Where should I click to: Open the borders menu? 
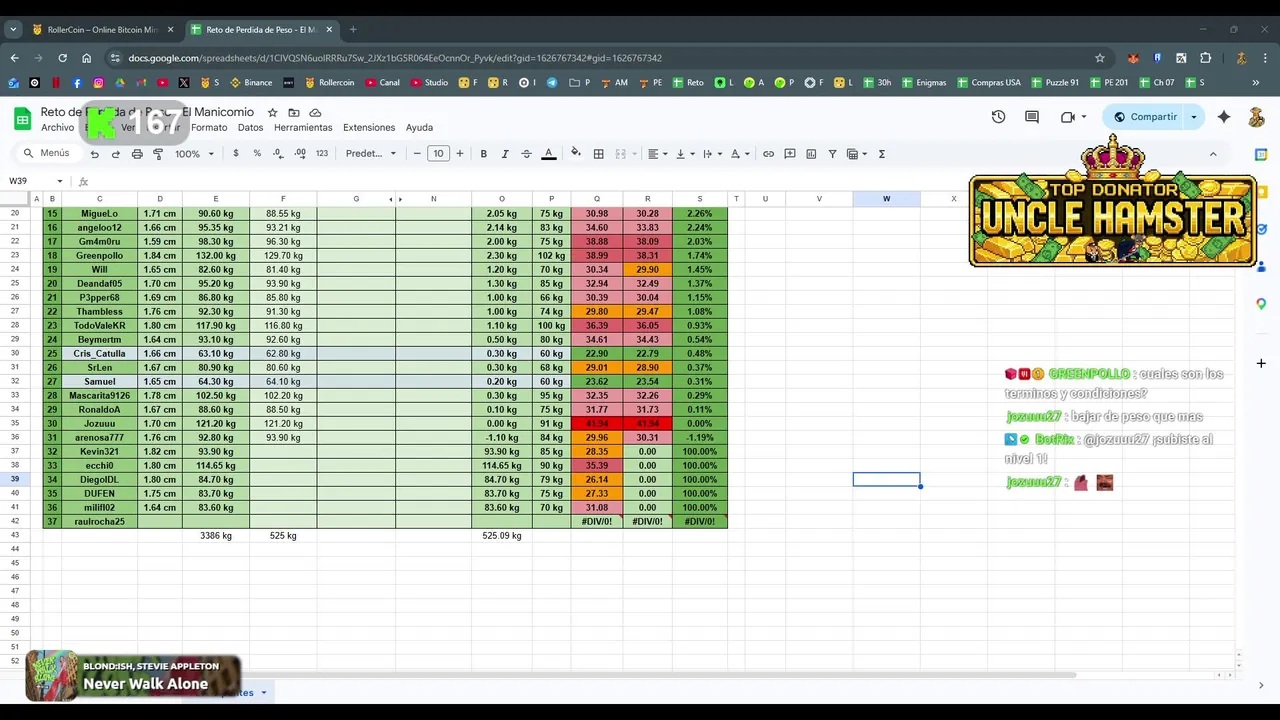(598, 154)
